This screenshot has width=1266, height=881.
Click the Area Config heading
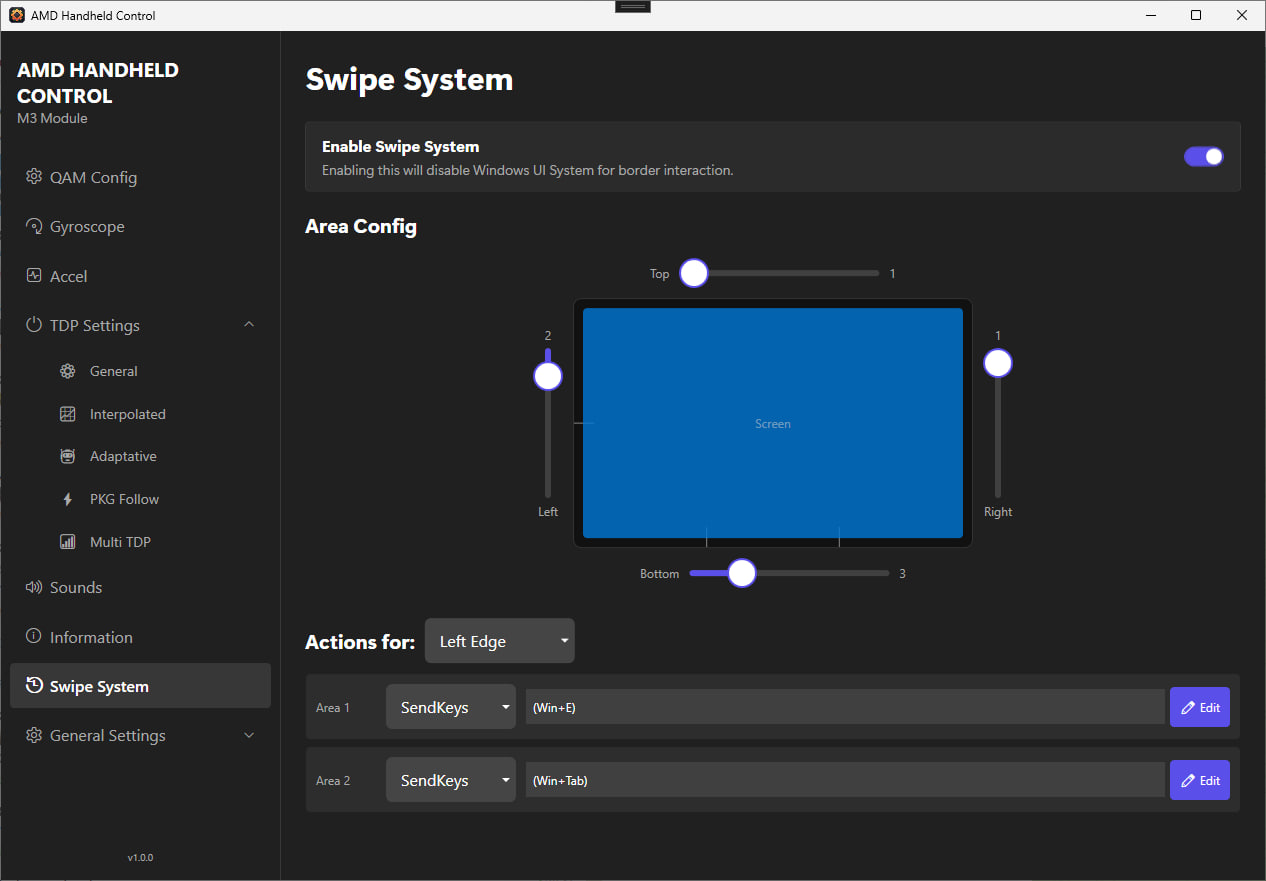(x=361, y=226)
